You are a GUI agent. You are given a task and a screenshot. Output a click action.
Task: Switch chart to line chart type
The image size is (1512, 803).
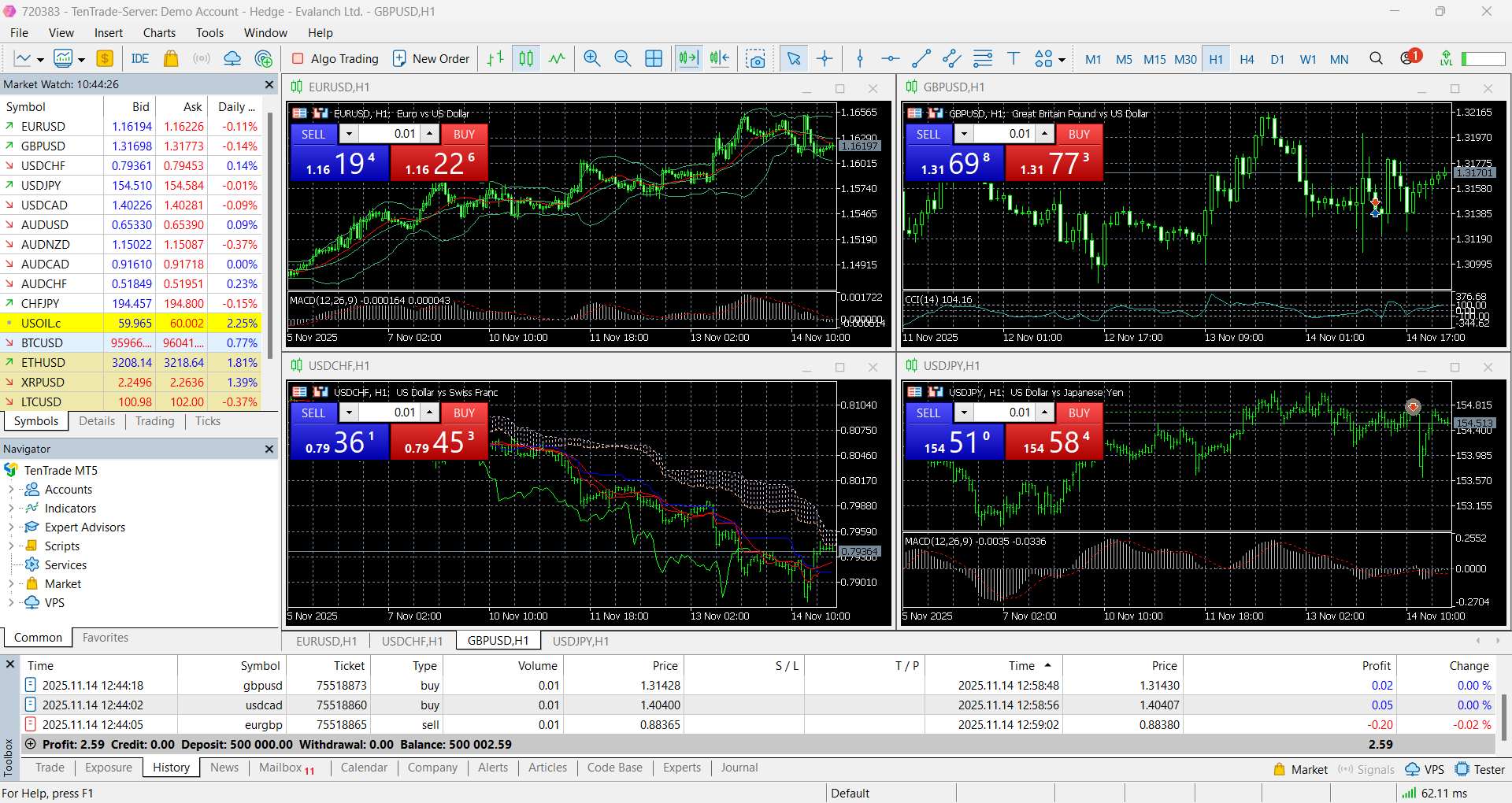point(557,59)
